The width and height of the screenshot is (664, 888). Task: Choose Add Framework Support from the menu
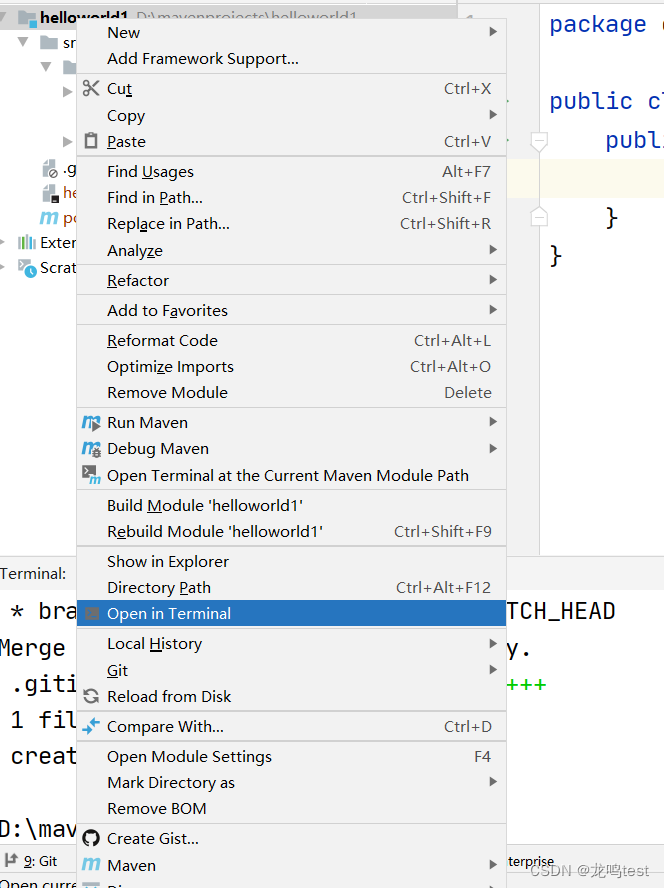pos(201,58)
